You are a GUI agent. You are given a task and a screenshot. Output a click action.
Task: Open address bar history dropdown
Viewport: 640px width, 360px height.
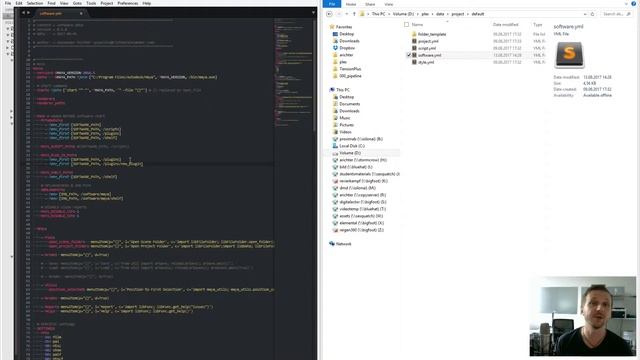585,14
